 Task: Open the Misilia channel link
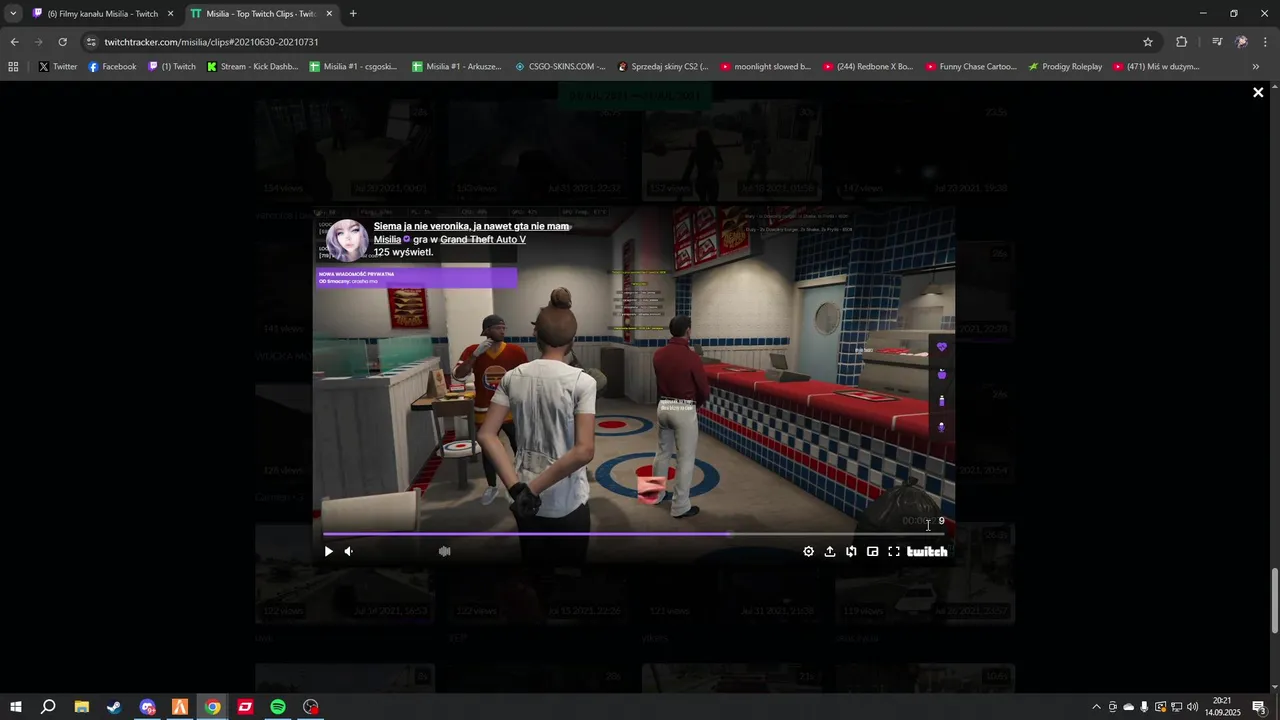pos(387,239)
